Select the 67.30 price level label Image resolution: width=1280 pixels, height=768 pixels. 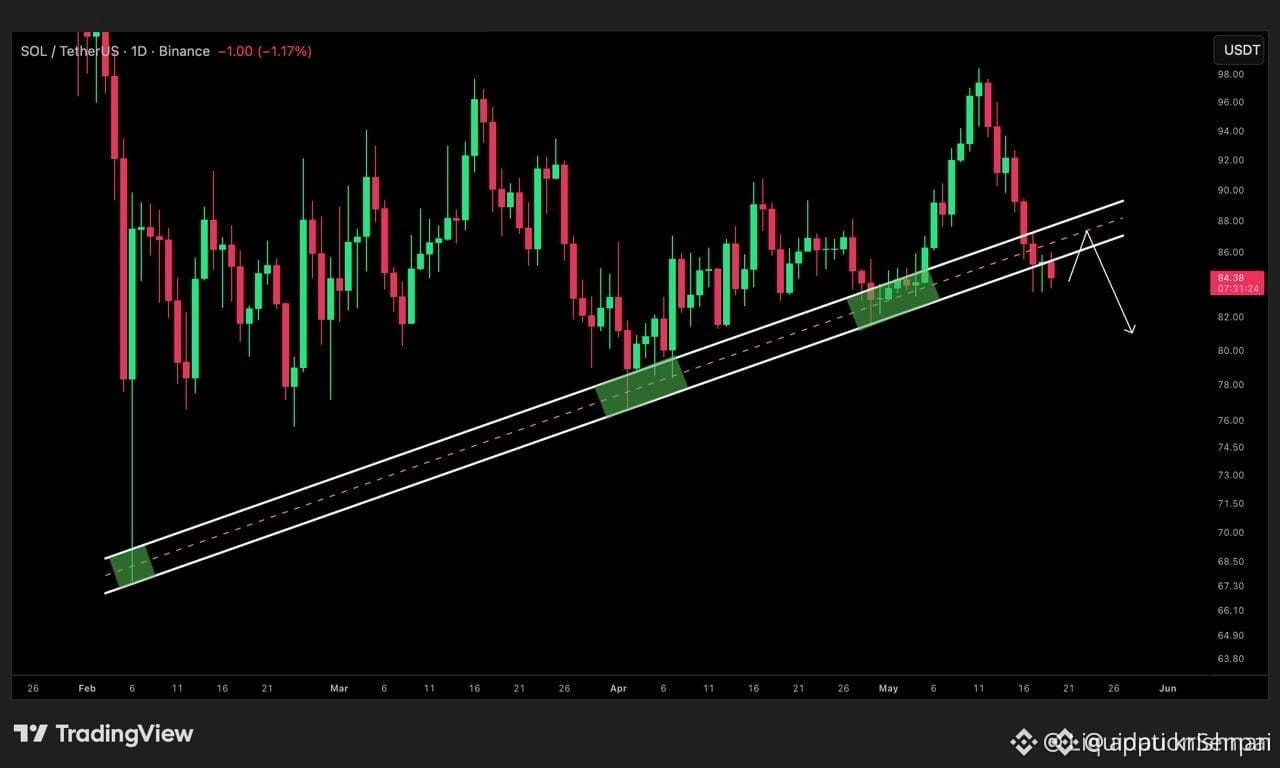click(1230, 586)
